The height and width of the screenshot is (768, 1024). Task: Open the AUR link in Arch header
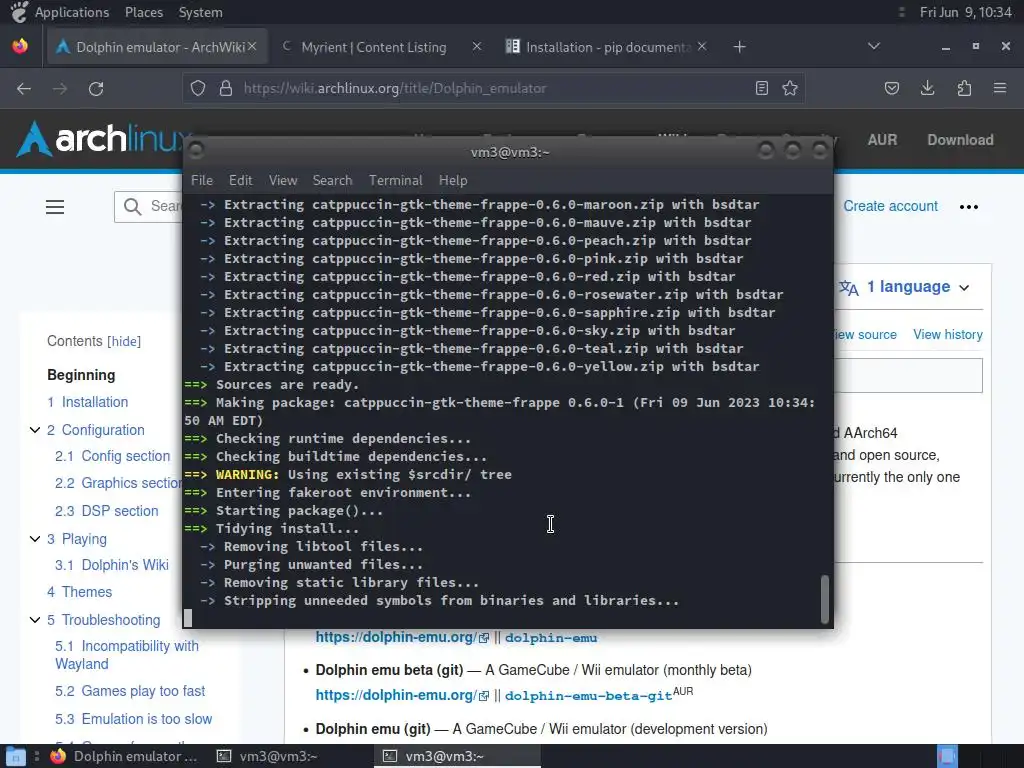coord(882,140)
